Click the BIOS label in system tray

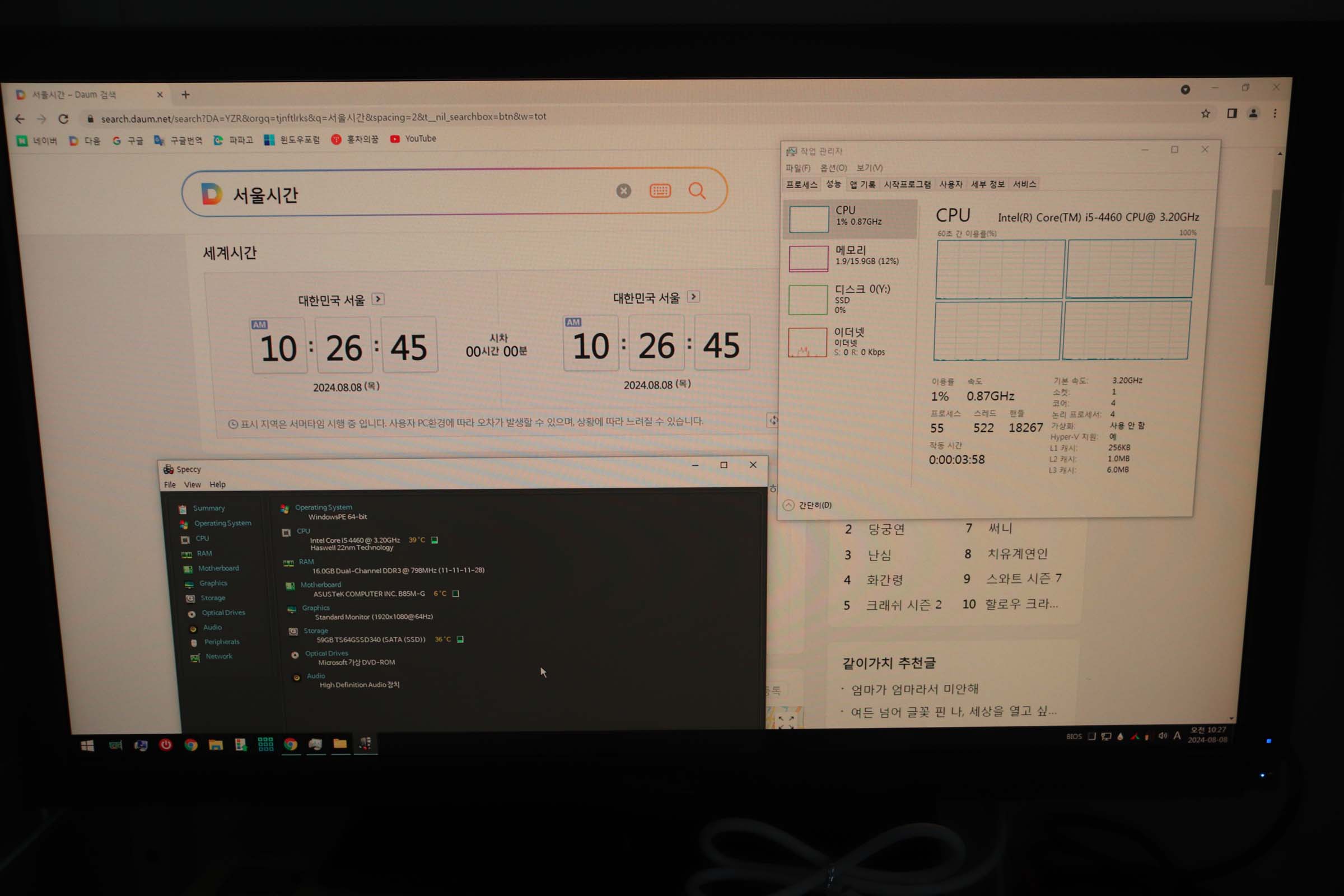(x=1074, y=736)
